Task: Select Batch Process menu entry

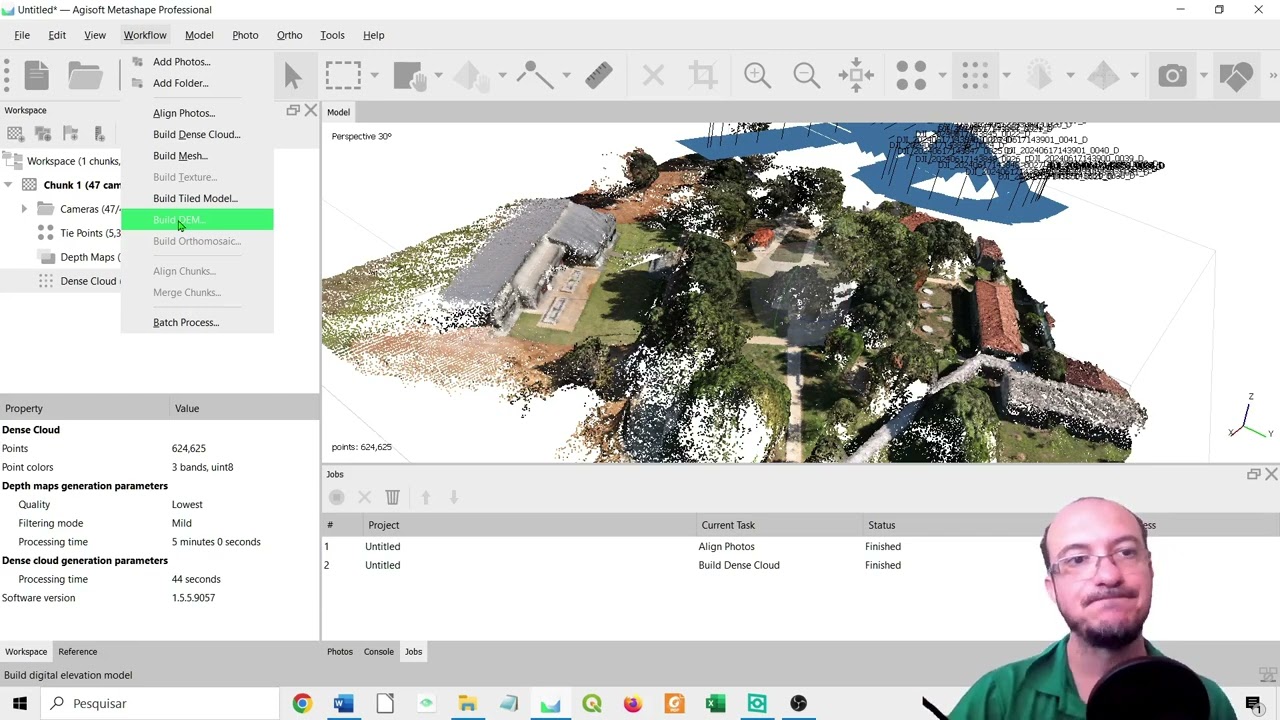Action: (186, 323)
